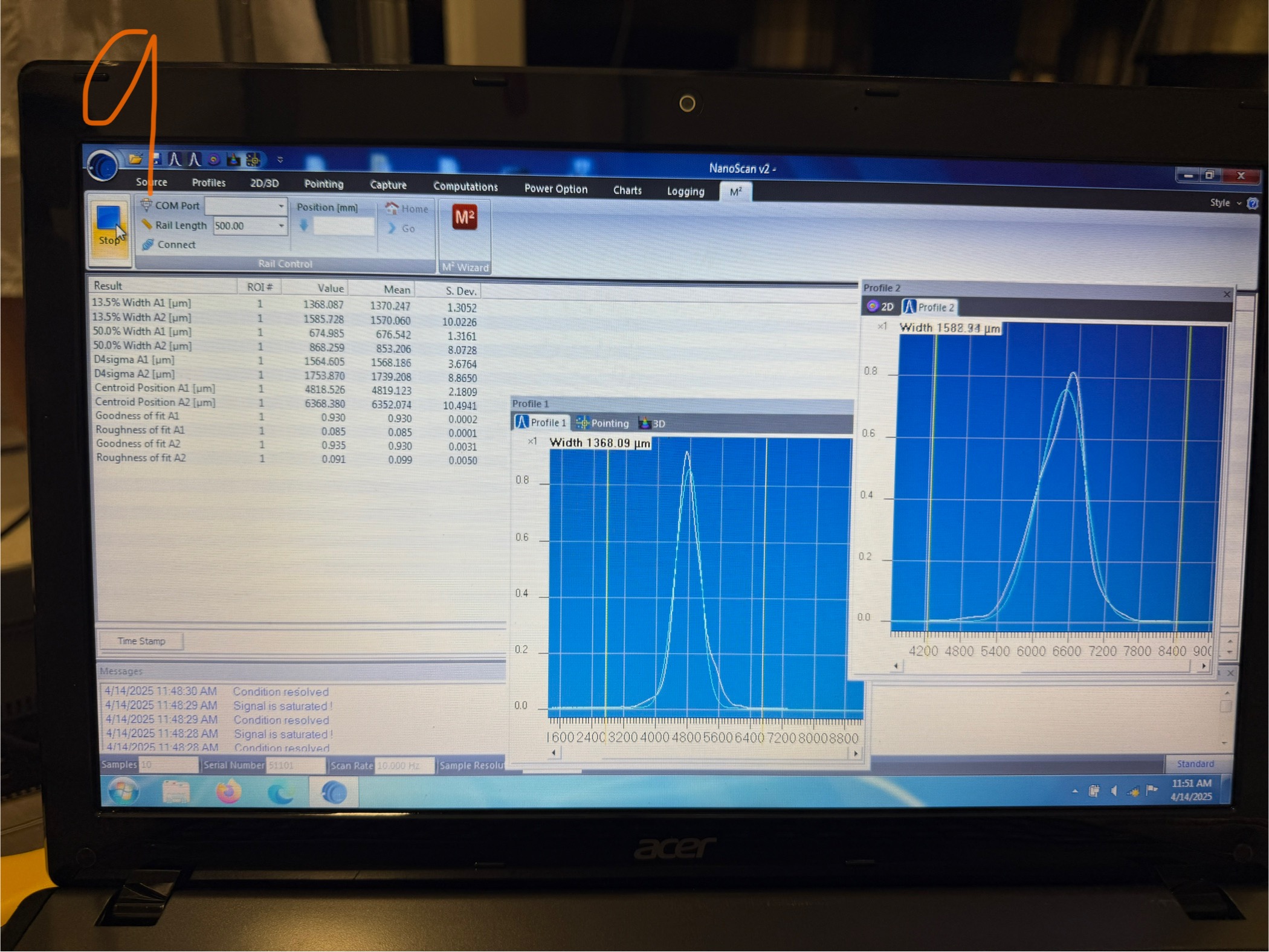Switch to the Profile 1 view tab
The image size is (1269, 952).
pyautogui.click(x=541, y=422)
